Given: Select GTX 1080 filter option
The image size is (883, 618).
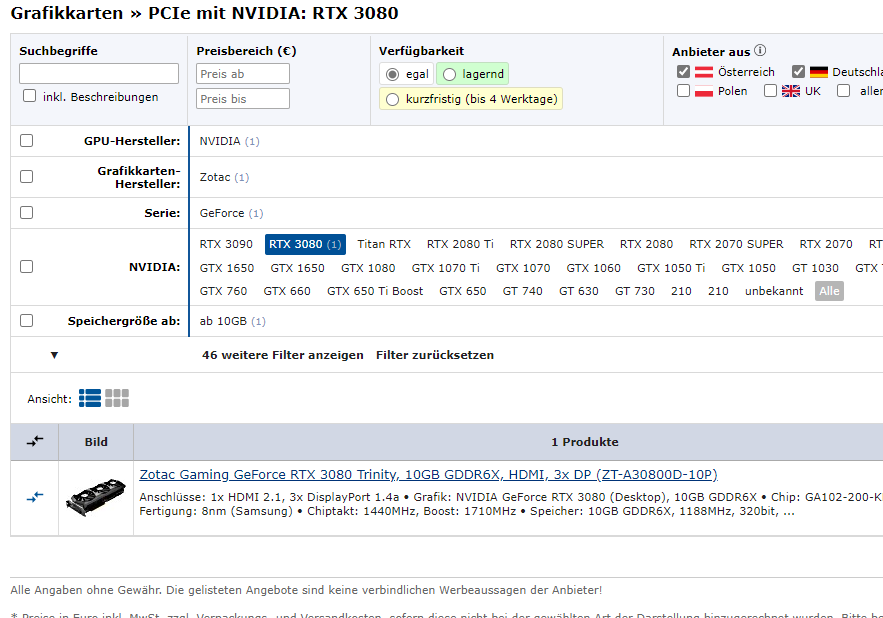Looking at the screenshot, I should [368, 268].
